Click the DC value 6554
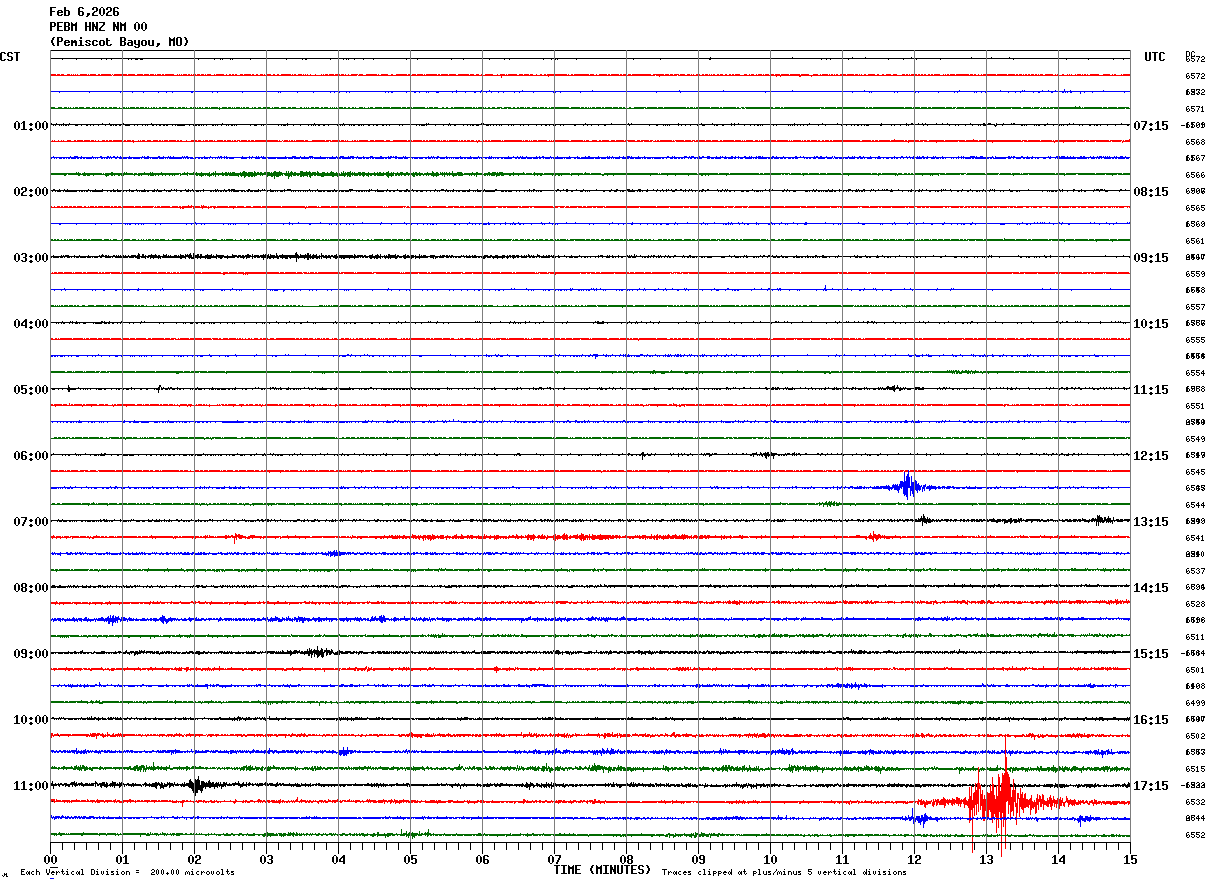Image resolution: width=1210 pixels, height=886 pixels. [x=1194, y=373]
